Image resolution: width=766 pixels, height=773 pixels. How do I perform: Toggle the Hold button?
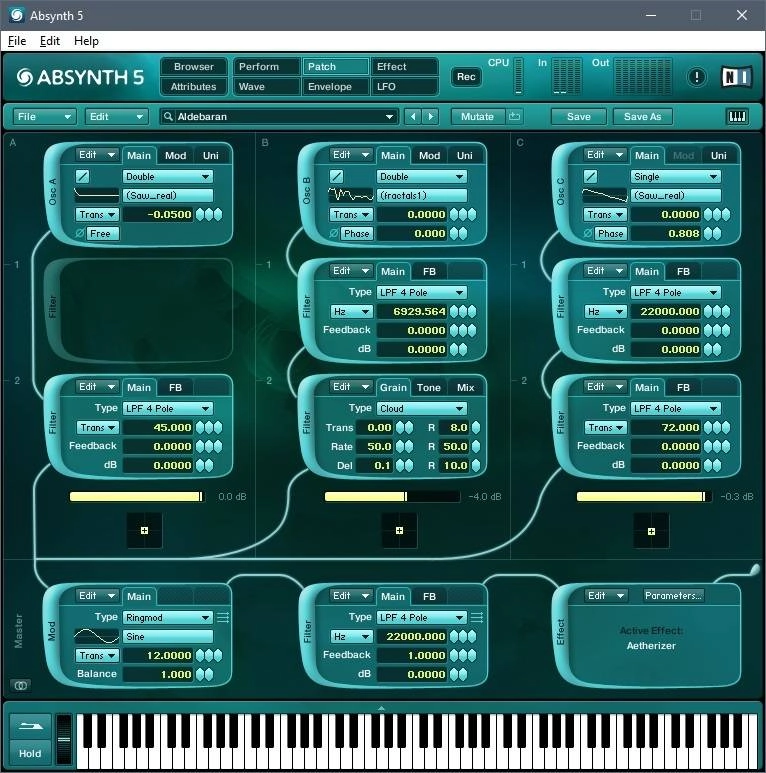[30, 753]
